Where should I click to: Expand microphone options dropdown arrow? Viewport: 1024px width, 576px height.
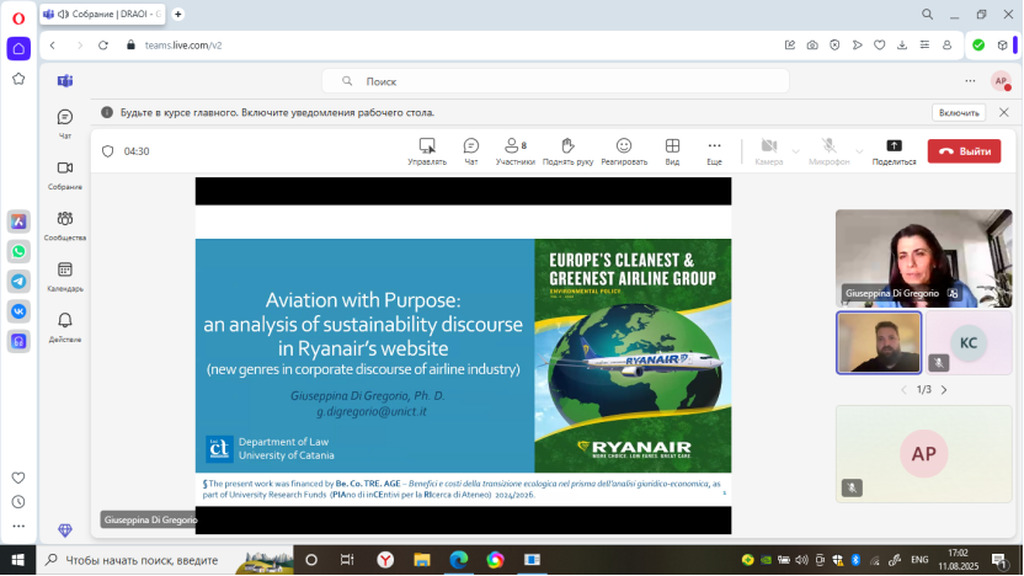point(857,151)
